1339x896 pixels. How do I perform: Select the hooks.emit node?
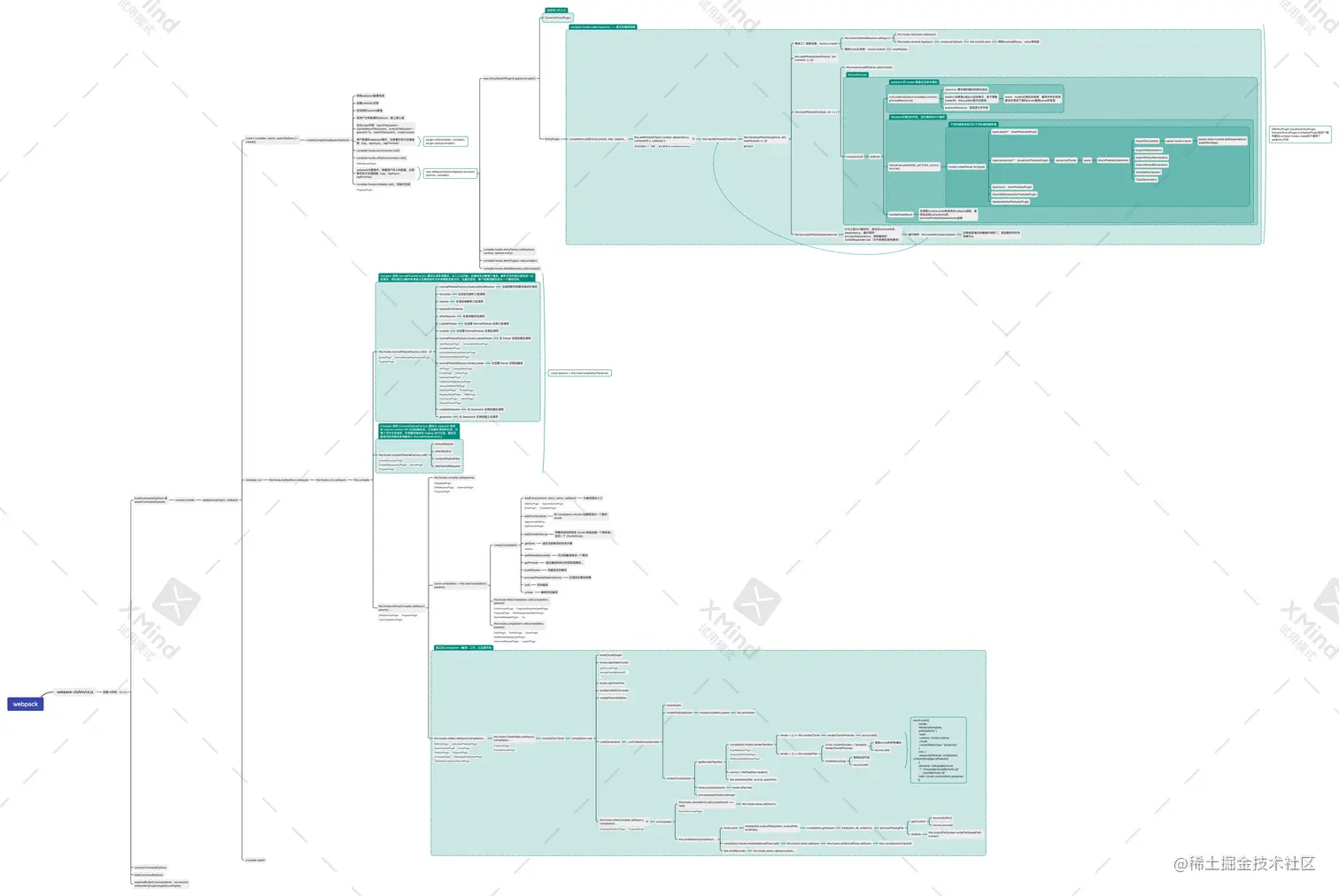pyautogui.click(x=730, y=828)
